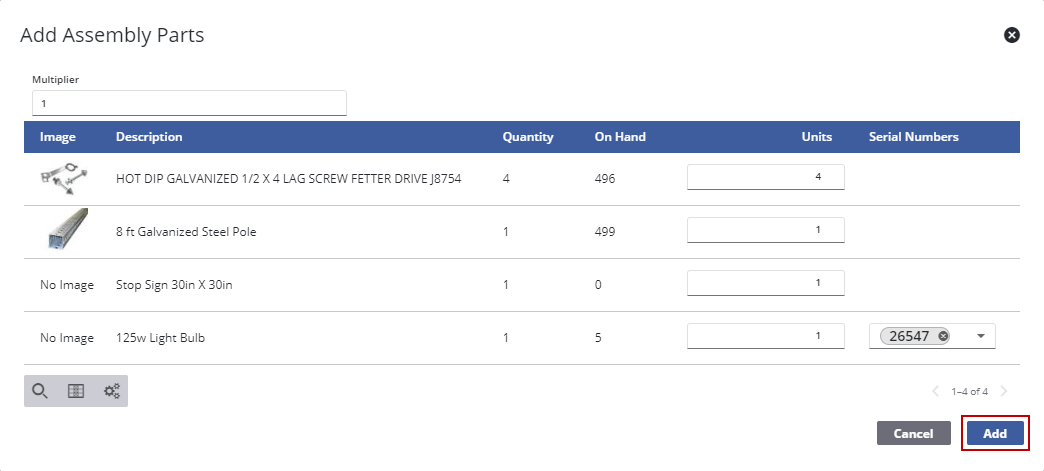This screenshot has height=471, width=1044.
Task: Edit Units field for Stop Sign row
Action: (766, 283)
